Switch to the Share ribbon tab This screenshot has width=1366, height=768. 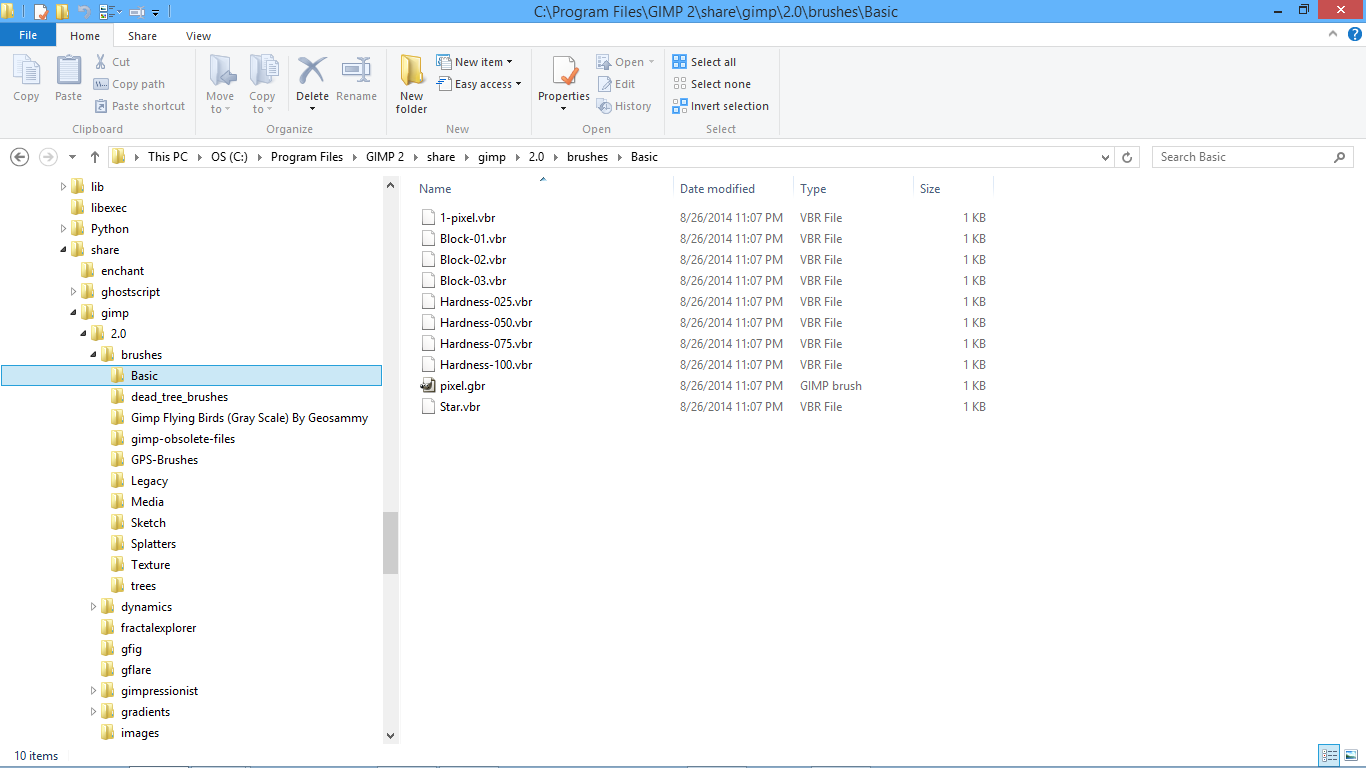tap(142, 36)
